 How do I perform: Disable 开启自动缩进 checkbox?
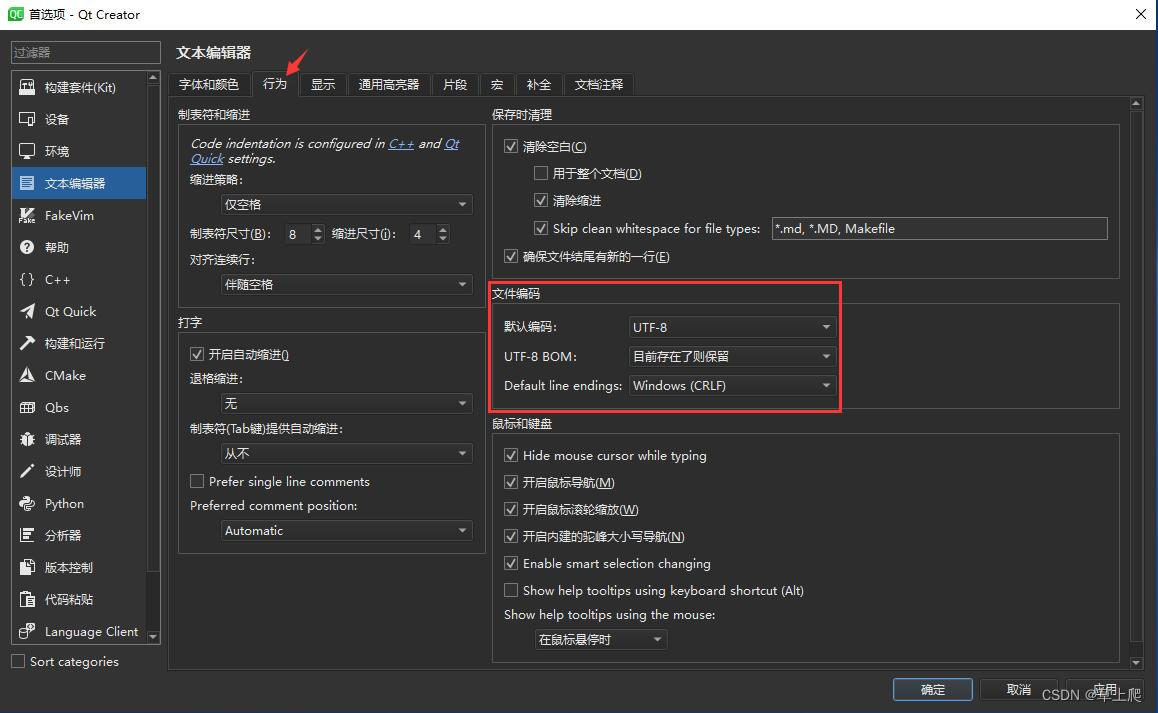[196, 354]
